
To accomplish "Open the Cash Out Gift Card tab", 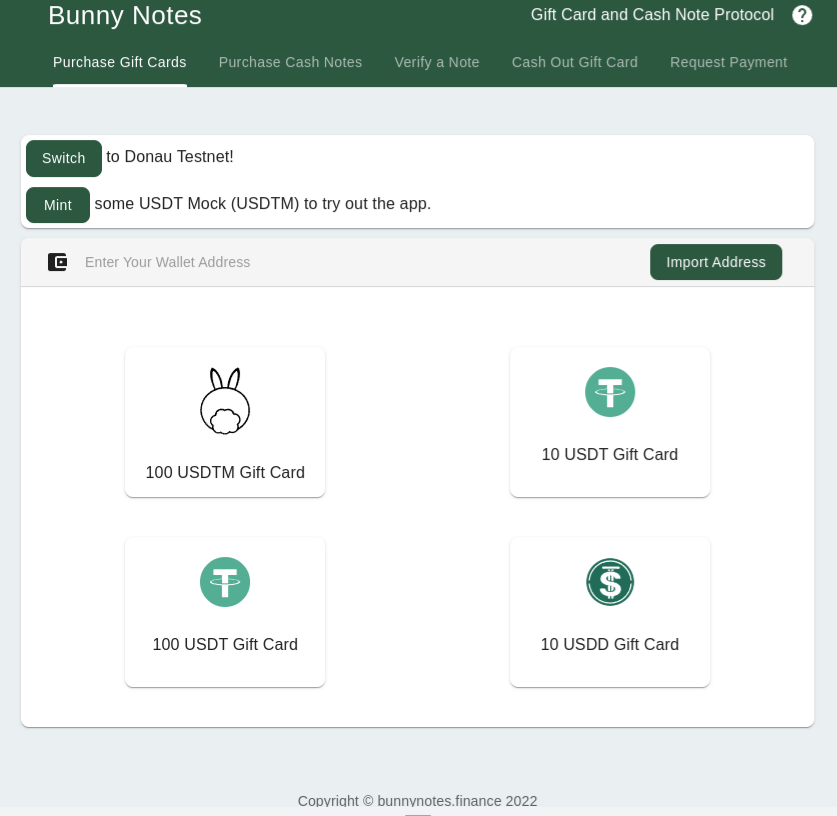I will (574, 62).
